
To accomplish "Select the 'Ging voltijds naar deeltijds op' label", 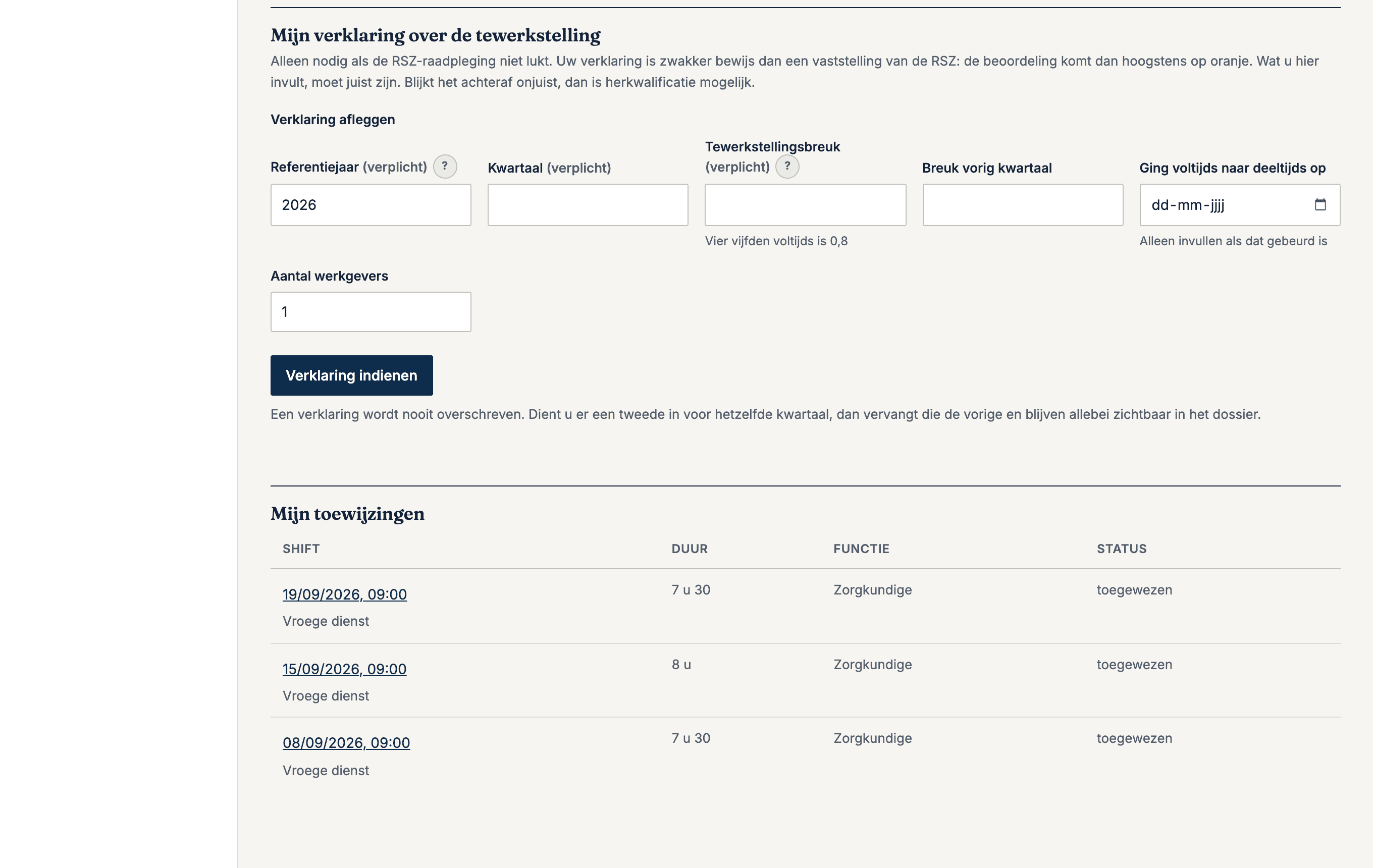I will pos(1232,168).
